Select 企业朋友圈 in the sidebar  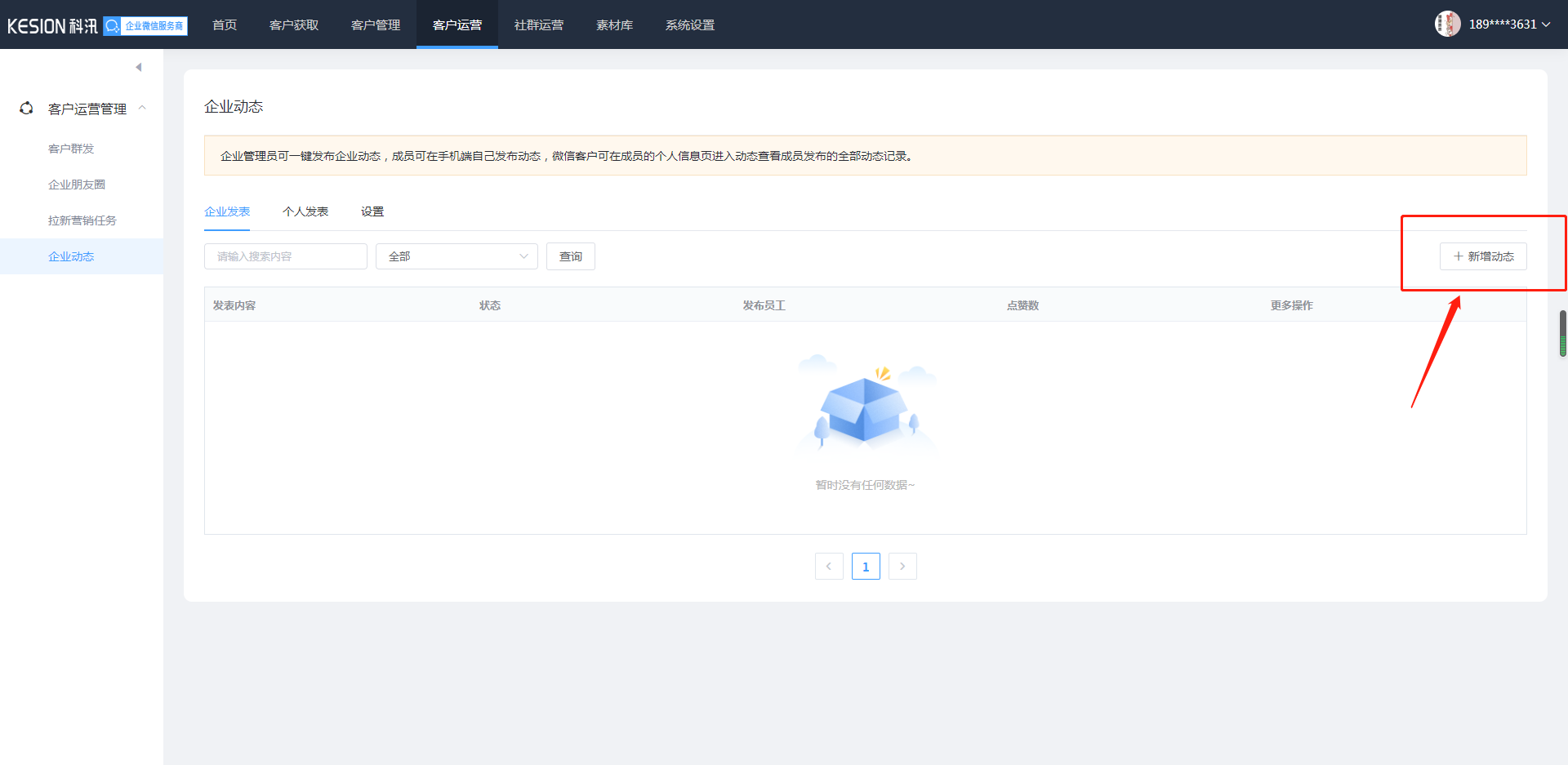77,185
